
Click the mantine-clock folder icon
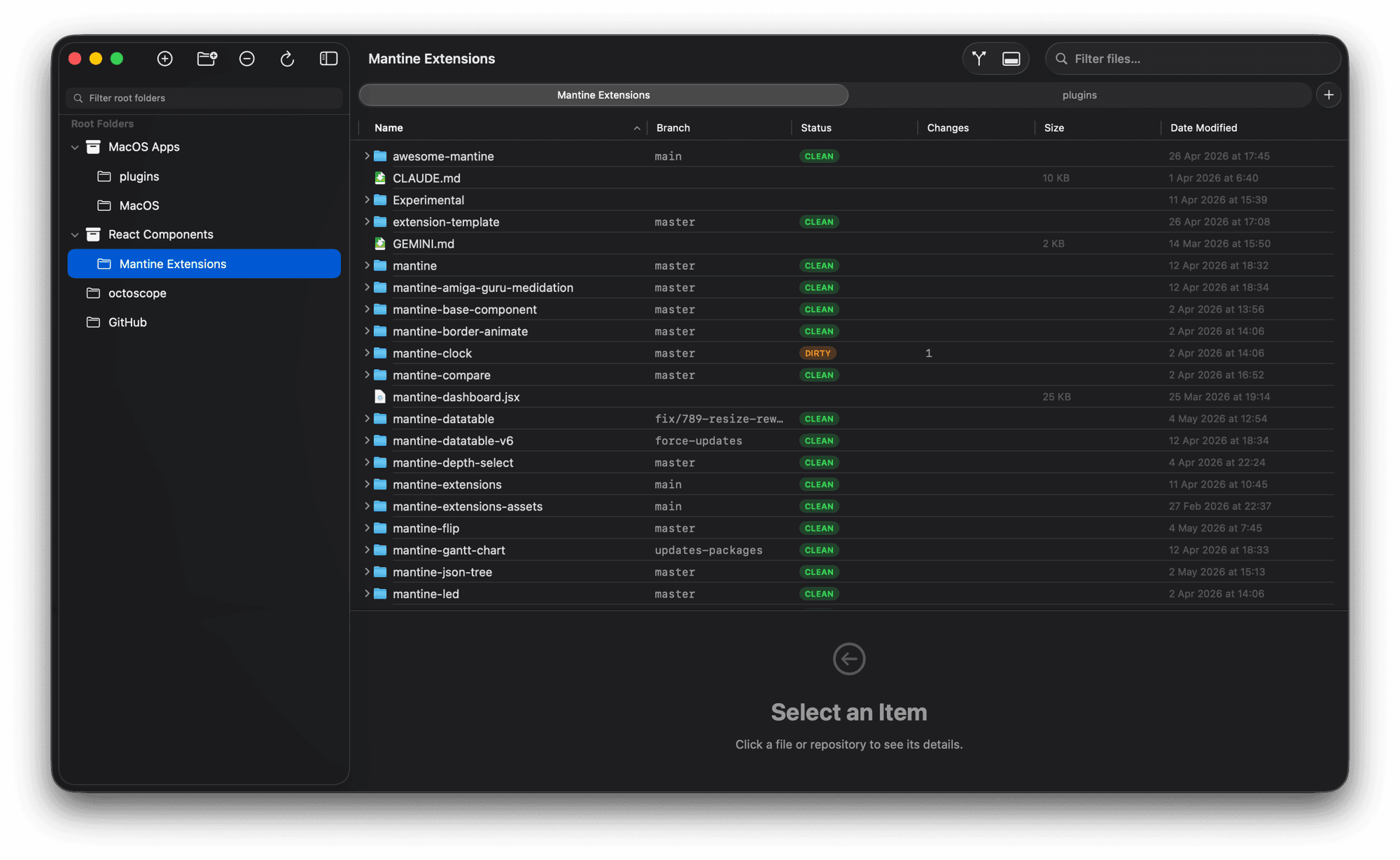[x=380, y=353]
